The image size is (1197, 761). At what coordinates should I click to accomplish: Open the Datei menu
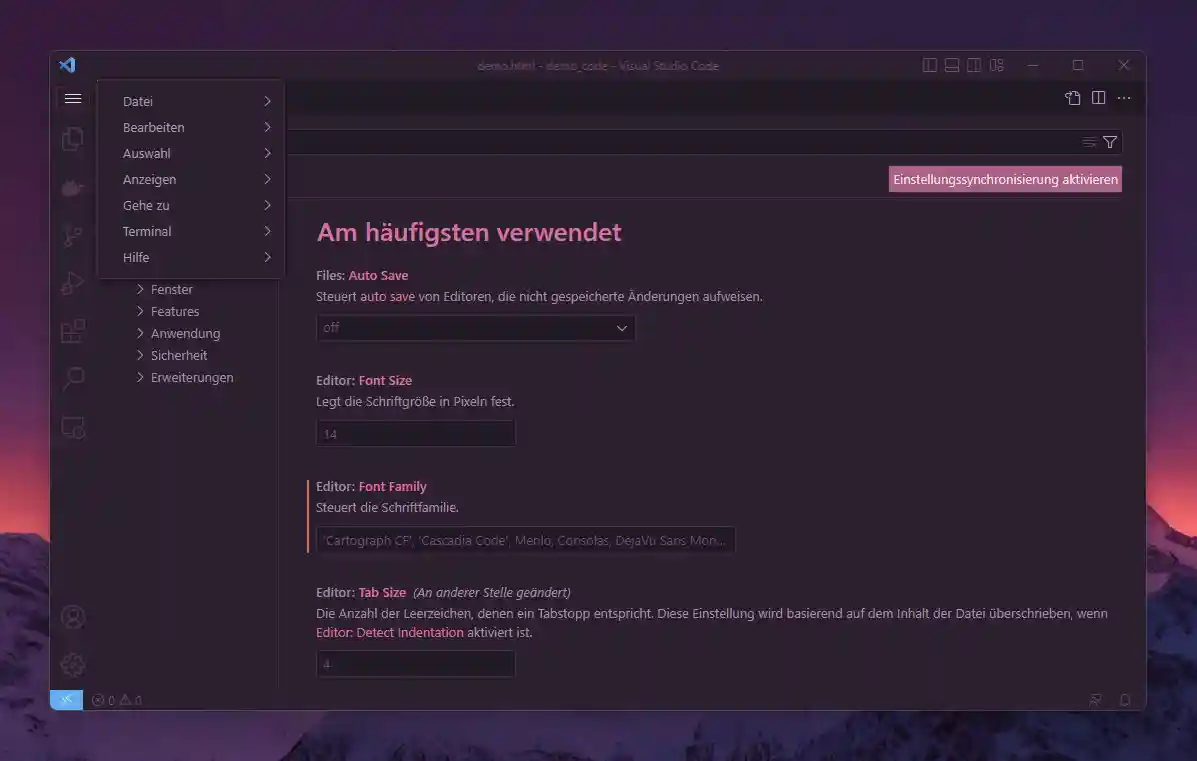click(191, 102)
